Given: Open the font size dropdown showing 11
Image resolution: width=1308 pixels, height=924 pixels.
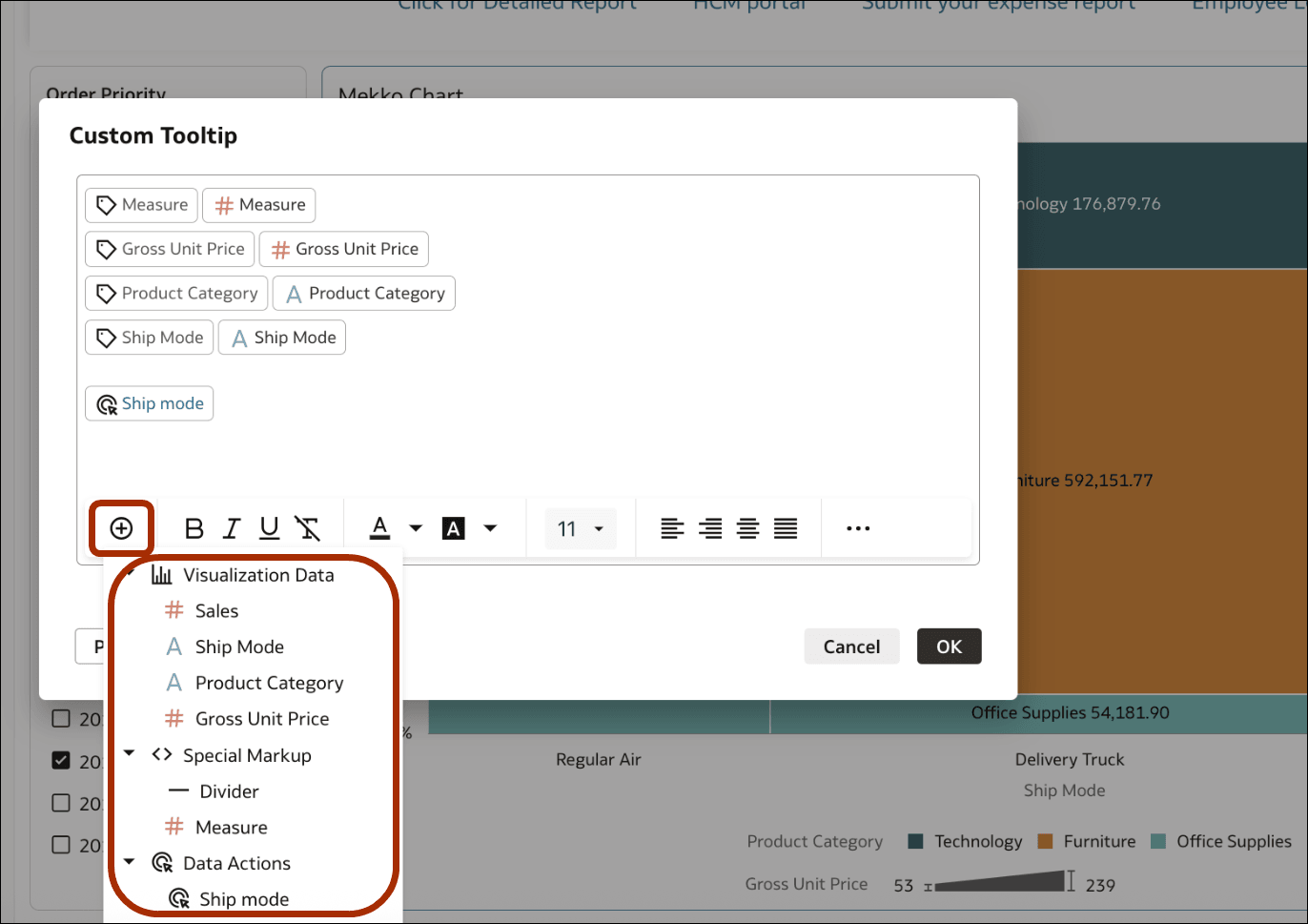Looking at the screenshot, I should pyautogui.click(x=580, y=527).
